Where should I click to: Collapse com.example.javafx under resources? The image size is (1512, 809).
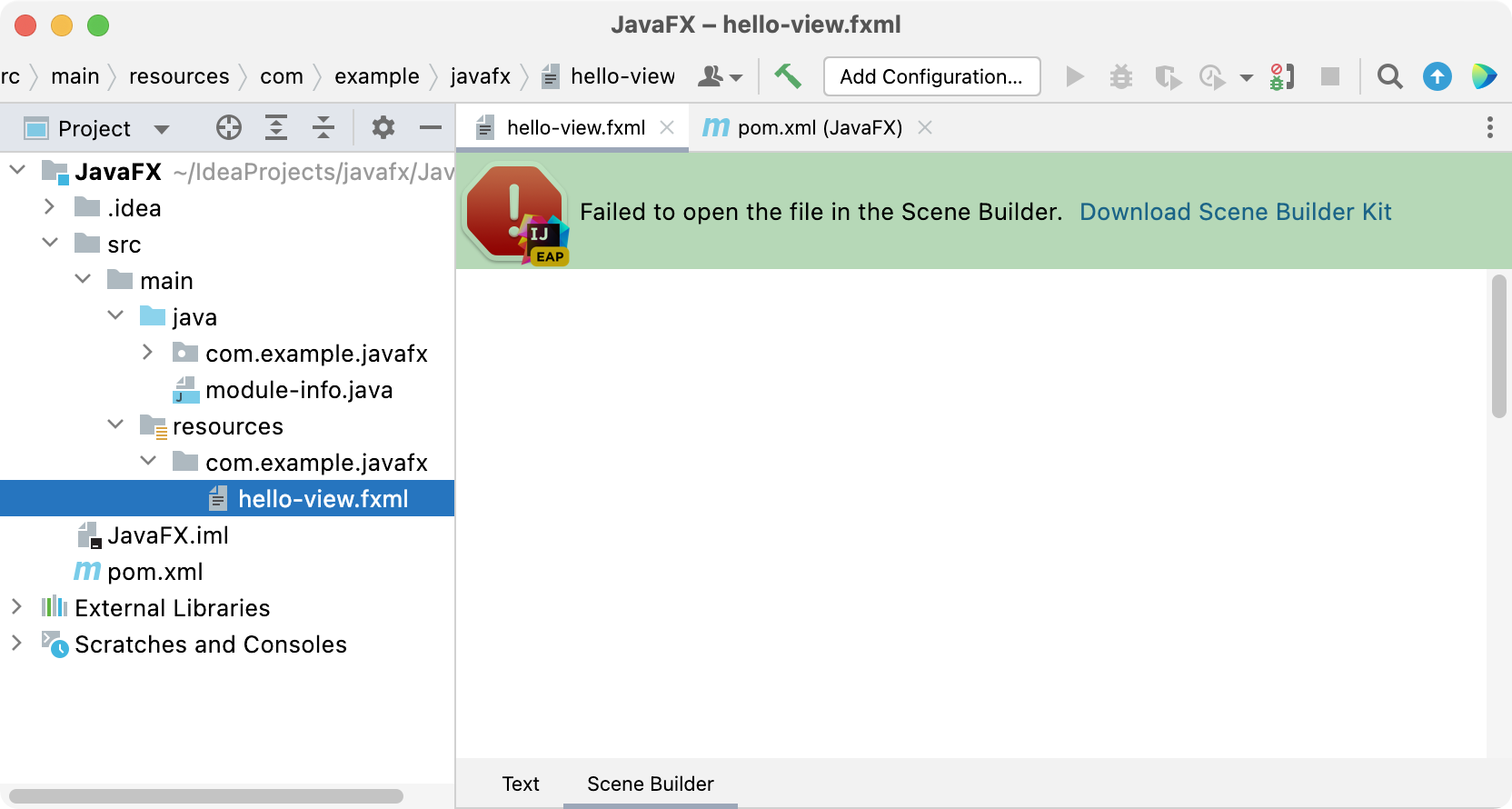[148, 461]
